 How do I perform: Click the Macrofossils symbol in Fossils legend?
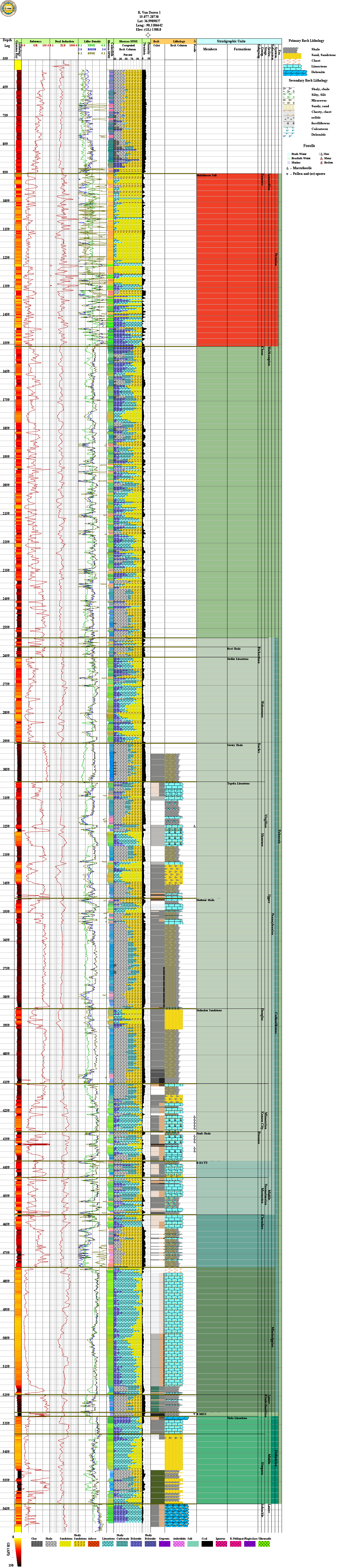(287, 169)
